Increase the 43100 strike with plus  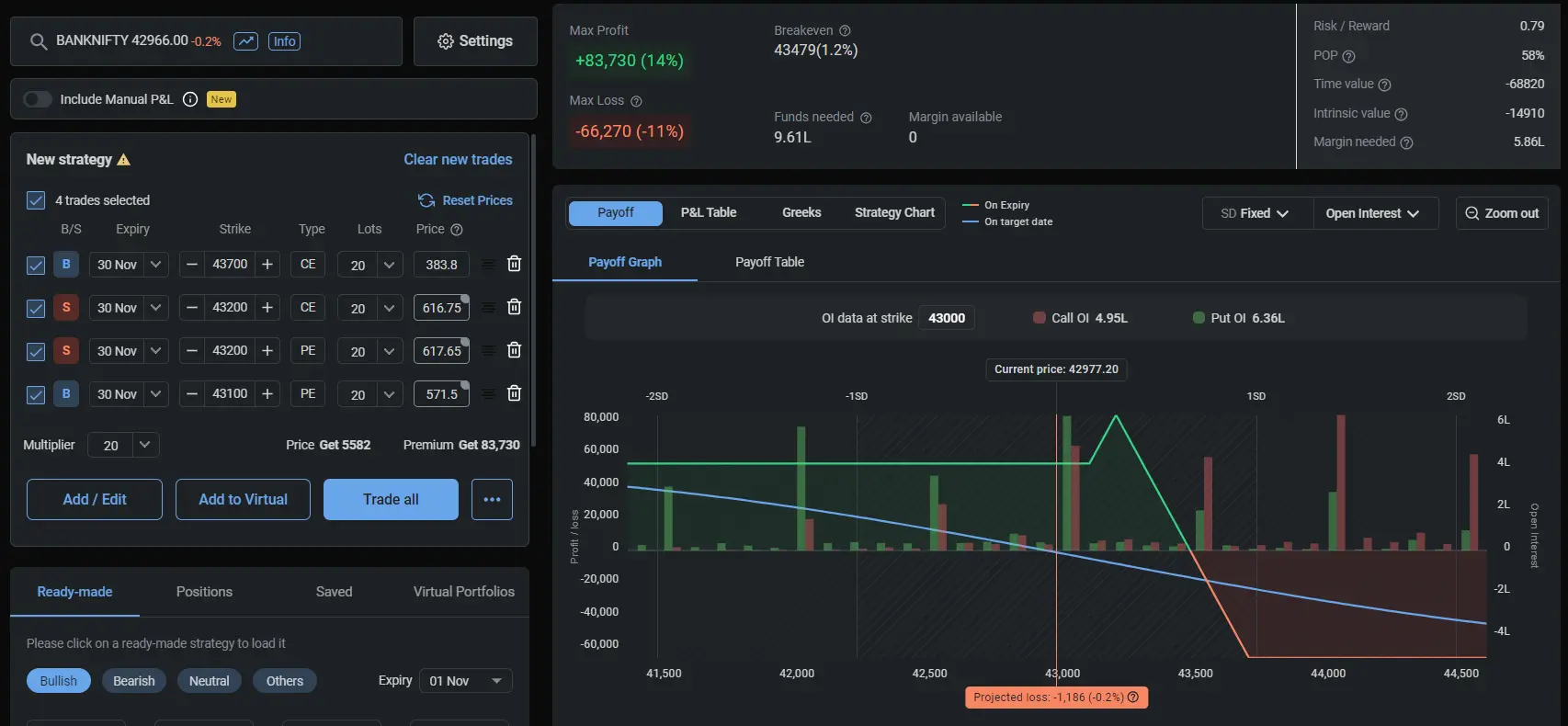point(267,394)
